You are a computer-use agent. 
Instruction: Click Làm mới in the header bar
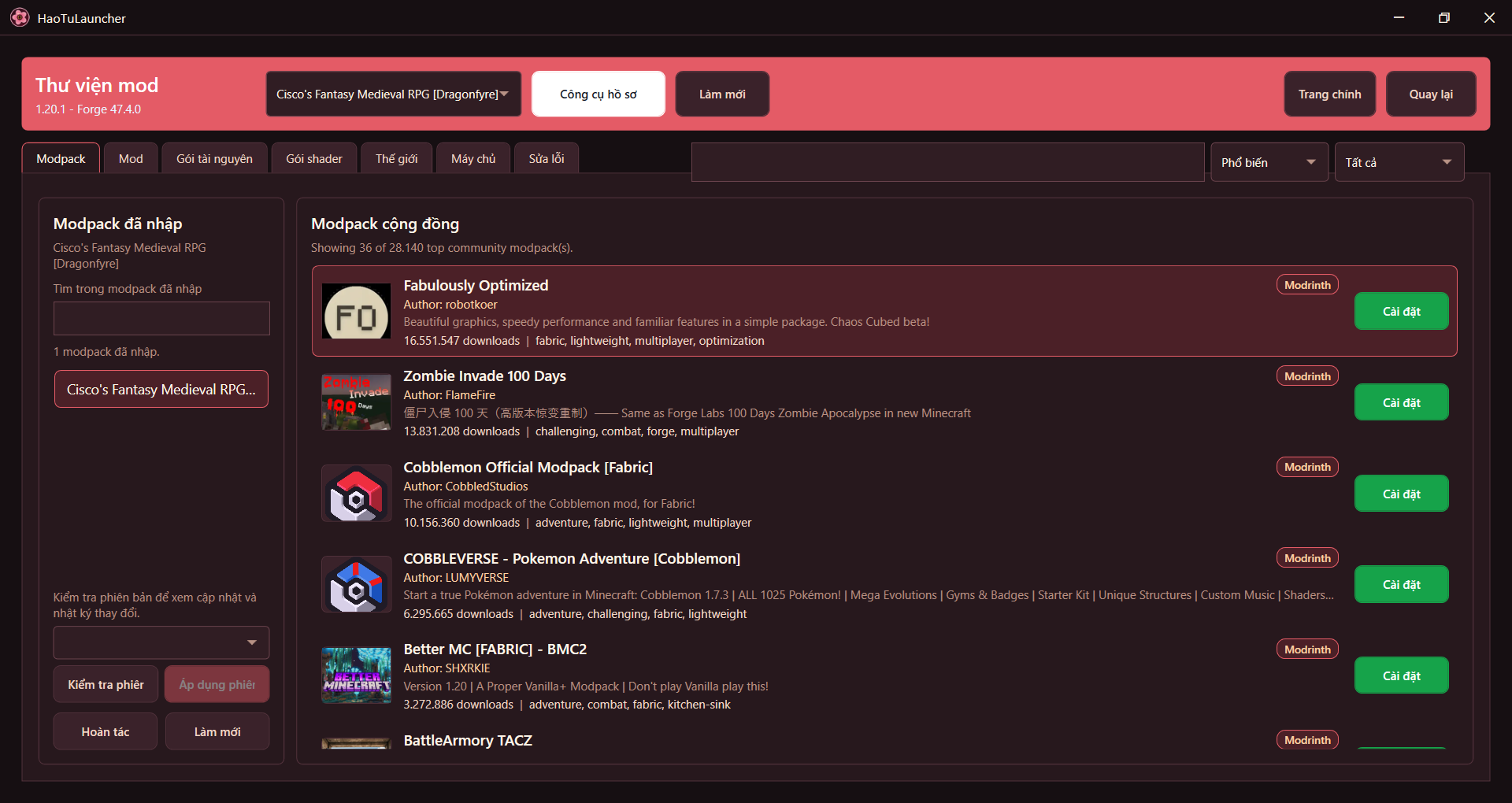click(722, 94)
